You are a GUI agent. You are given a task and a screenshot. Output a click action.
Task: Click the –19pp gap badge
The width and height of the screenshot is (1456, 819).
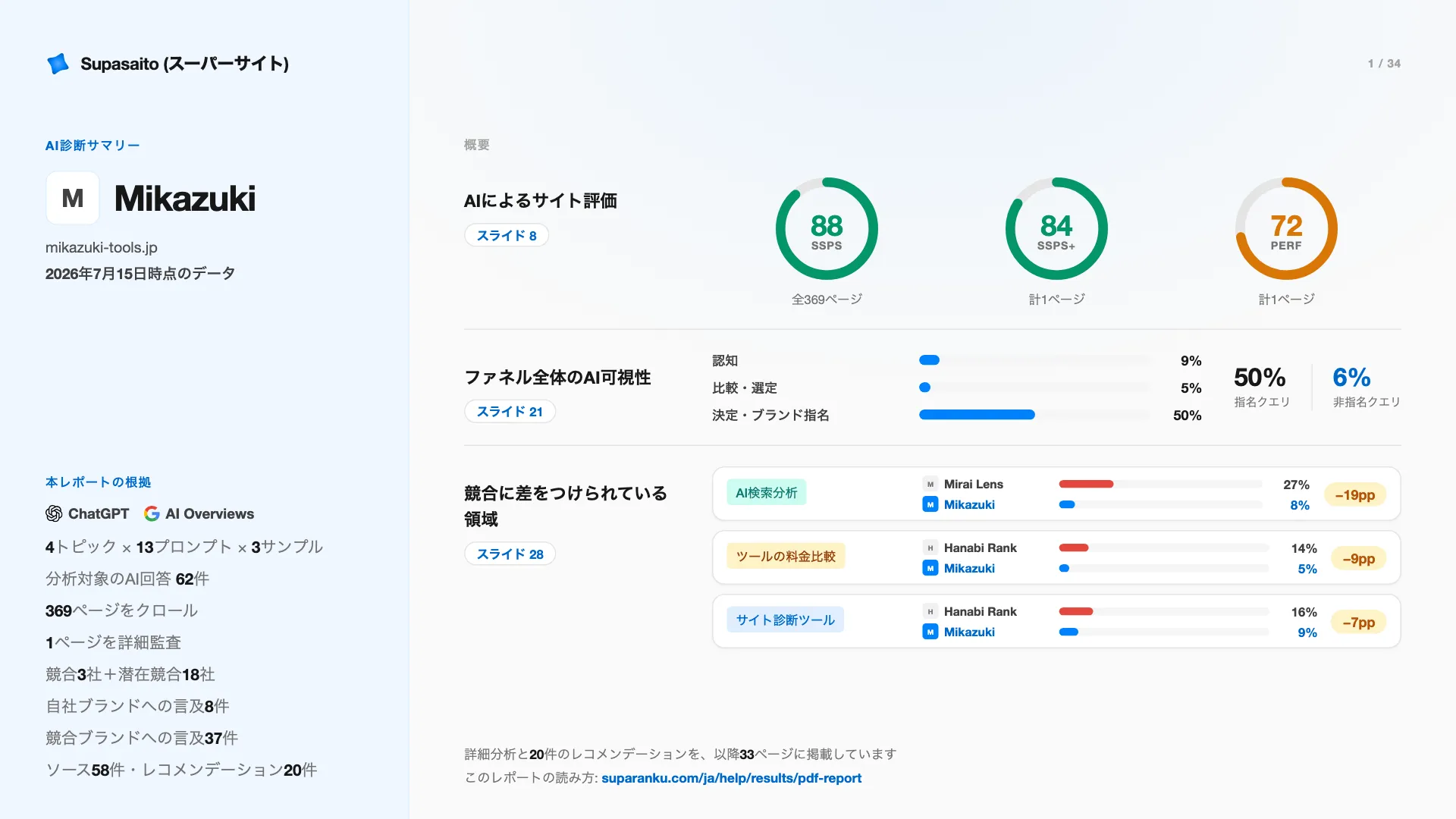pyautogui.click(x=1355, y=494)
